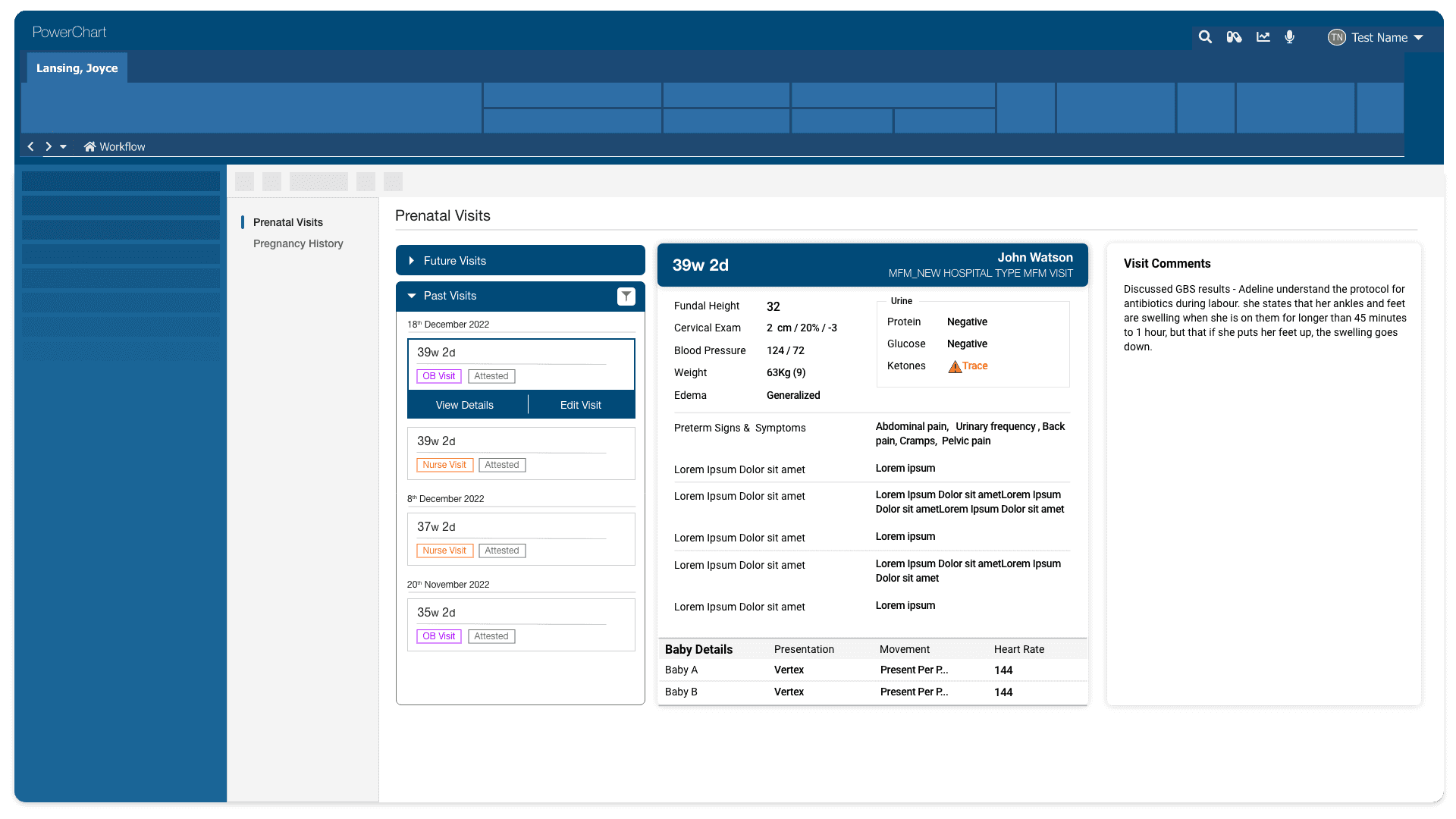This screenshot has height=819, width=1456.
Task: Click the forward navigation arrow
Action: pyautogui.click(x=49, y=147)
